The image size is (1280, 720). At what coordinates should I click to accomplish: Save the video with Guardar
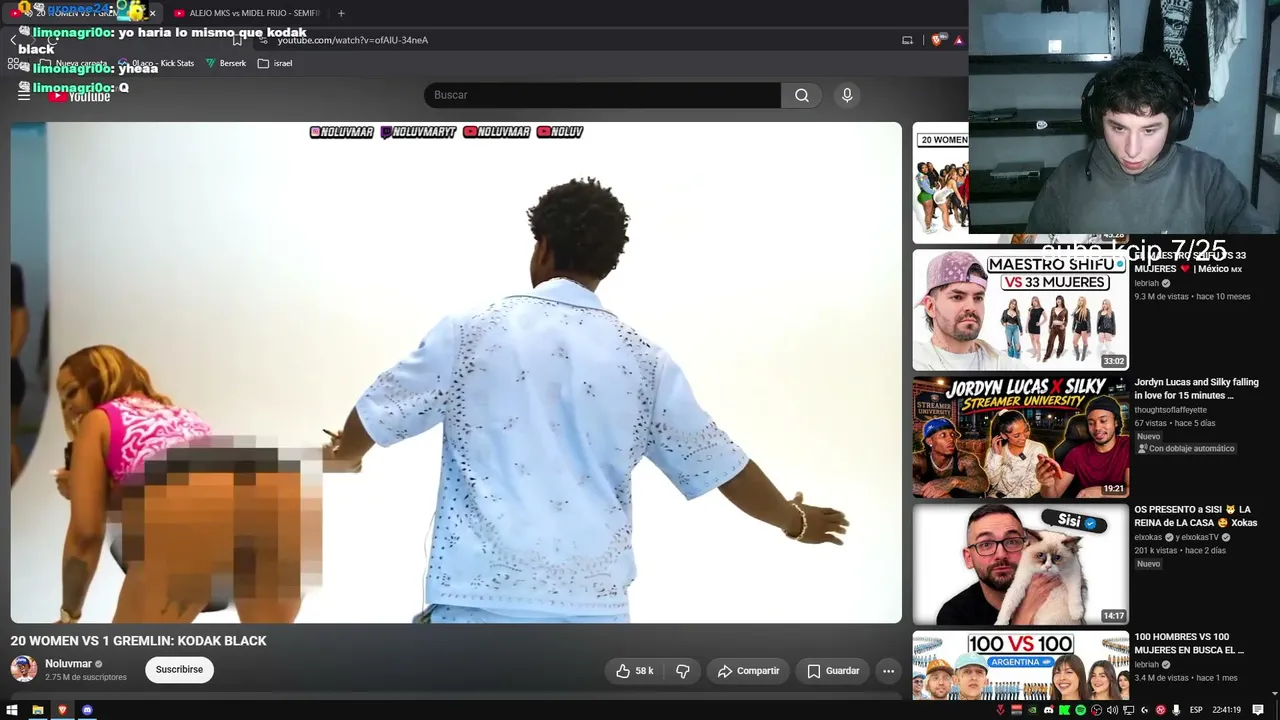pyautogui.click(x=833, y=671)
